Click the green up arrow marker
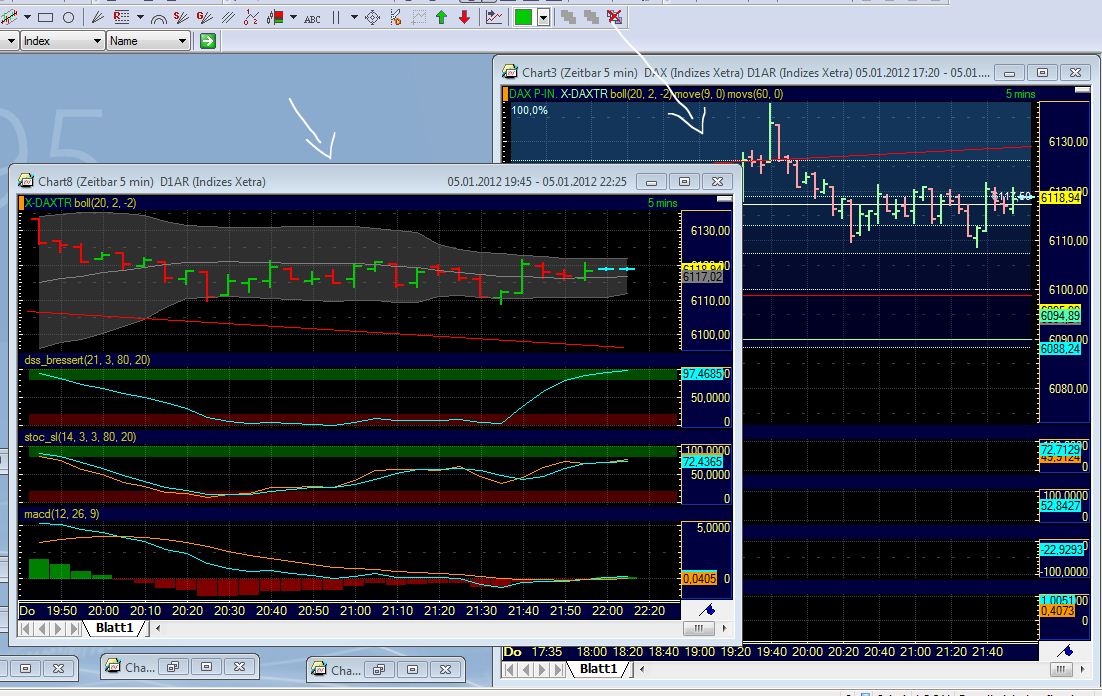The image size is (1102, 696). pyautogui.click(x=441, y=17)
